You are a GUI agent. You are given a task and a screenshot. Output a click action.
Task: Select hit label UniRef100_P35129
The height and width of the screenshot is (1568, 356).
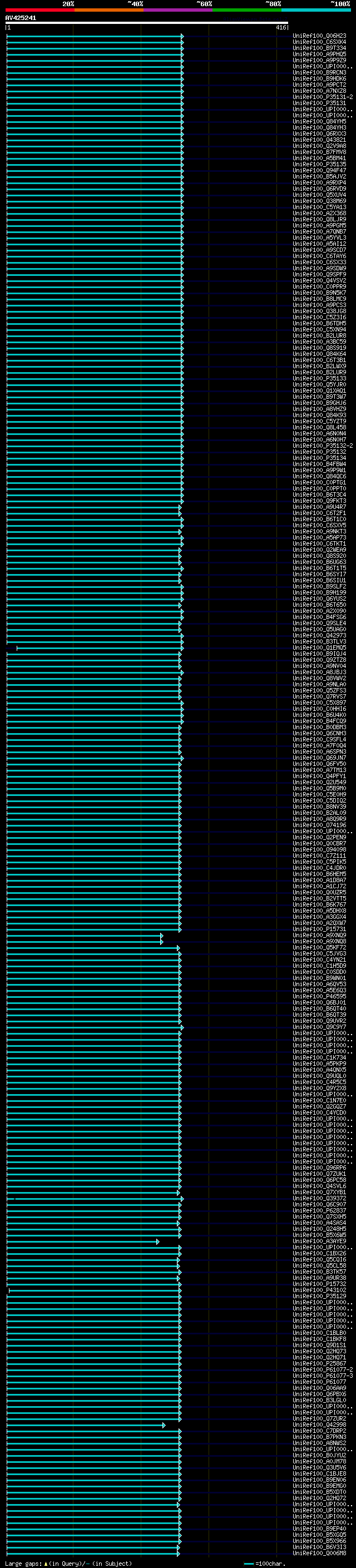[319, 1297]
